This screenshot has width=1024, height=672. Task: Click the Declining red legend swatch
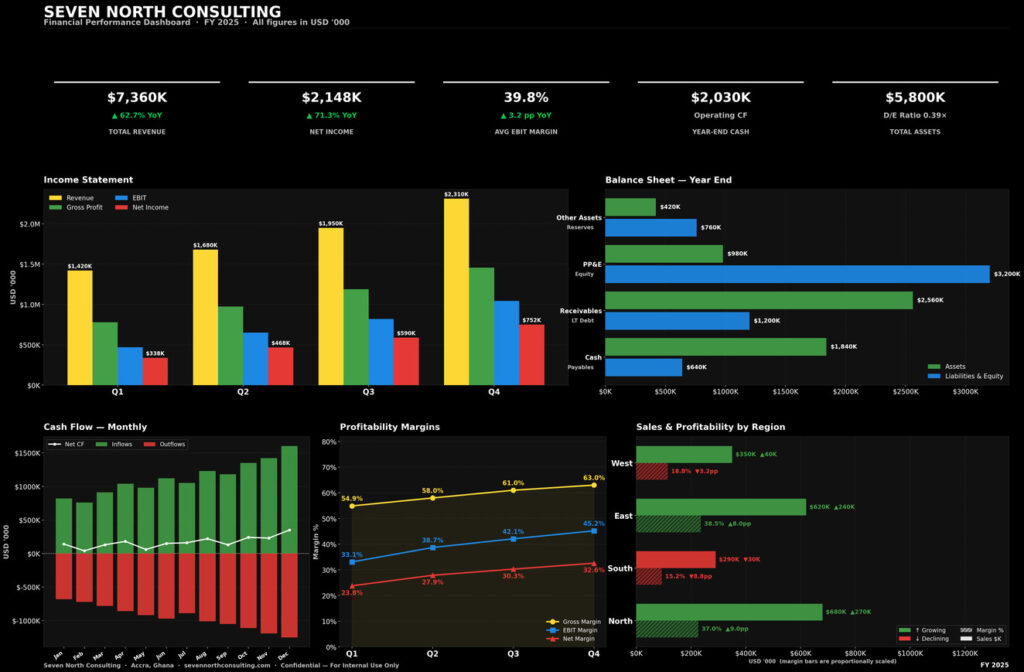906,638
